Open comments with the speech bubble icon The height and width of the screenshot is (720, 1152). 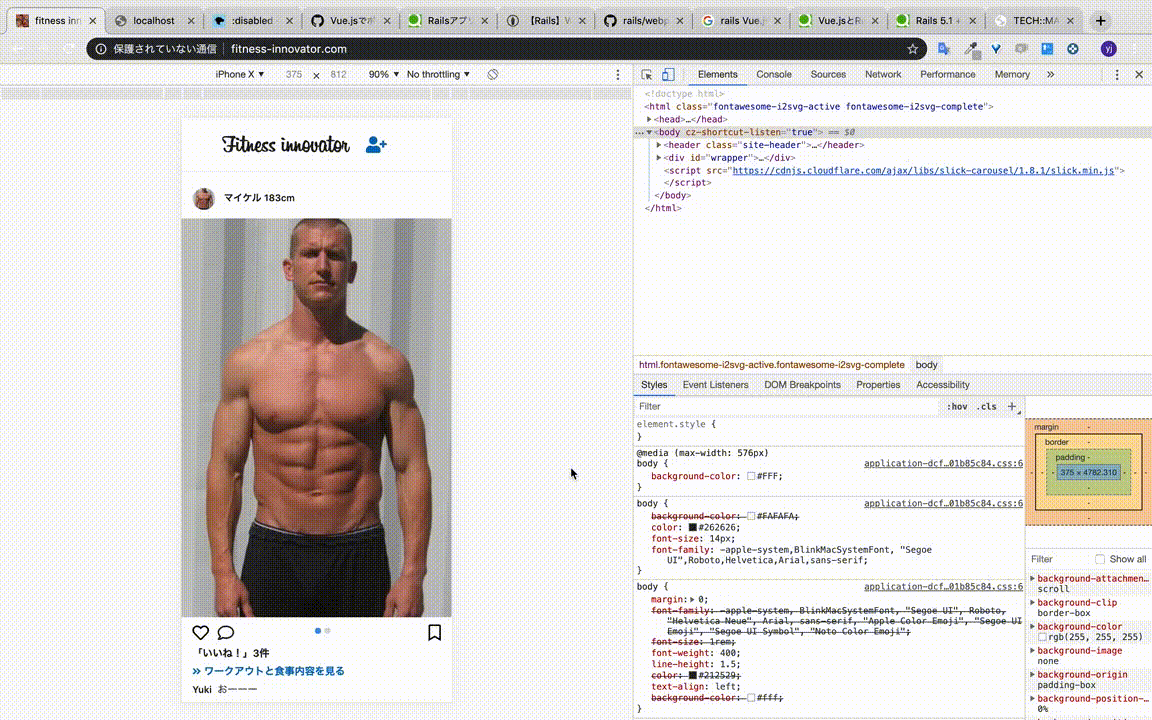[226, 633]
